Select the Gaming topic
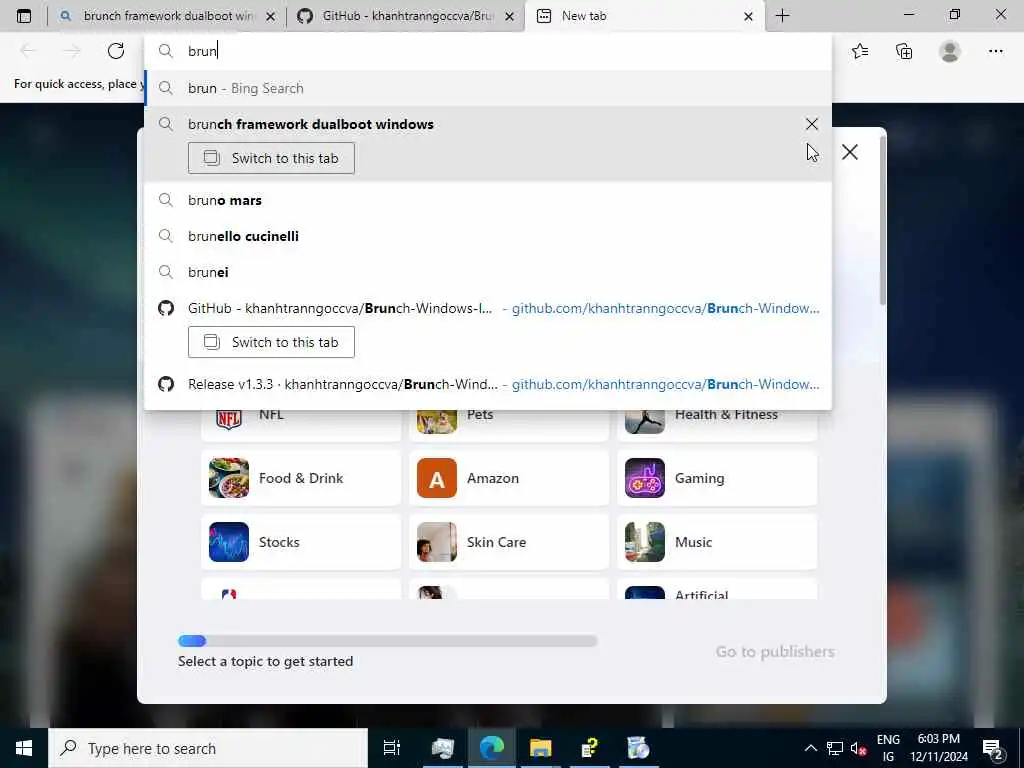Viewport: 1024px width, 768px height. click(717, 478)
